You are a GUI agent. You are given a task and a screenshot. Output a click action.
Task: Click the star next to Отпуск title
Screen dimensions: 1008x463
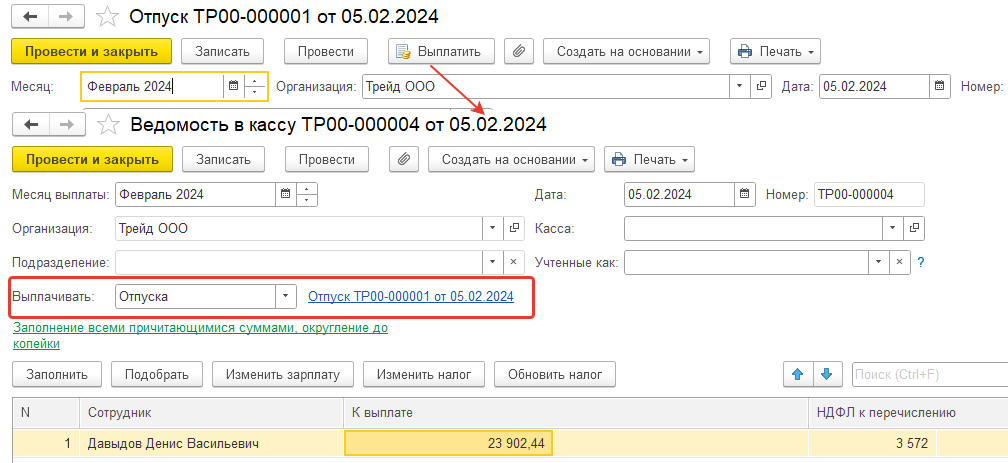107,16
